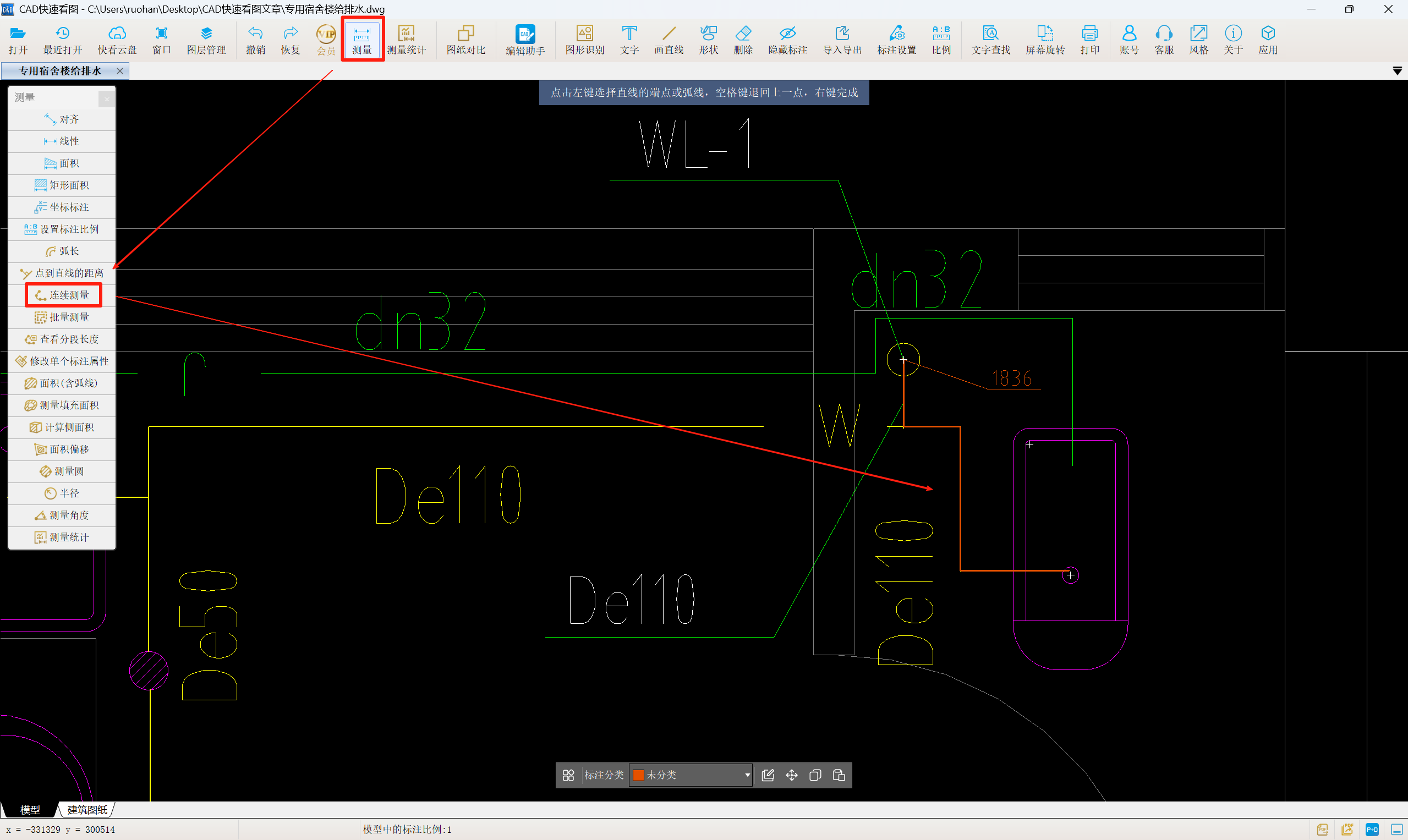
Task: Click the 图纸对比 drawing compare icon
Action: click(465, 40)
